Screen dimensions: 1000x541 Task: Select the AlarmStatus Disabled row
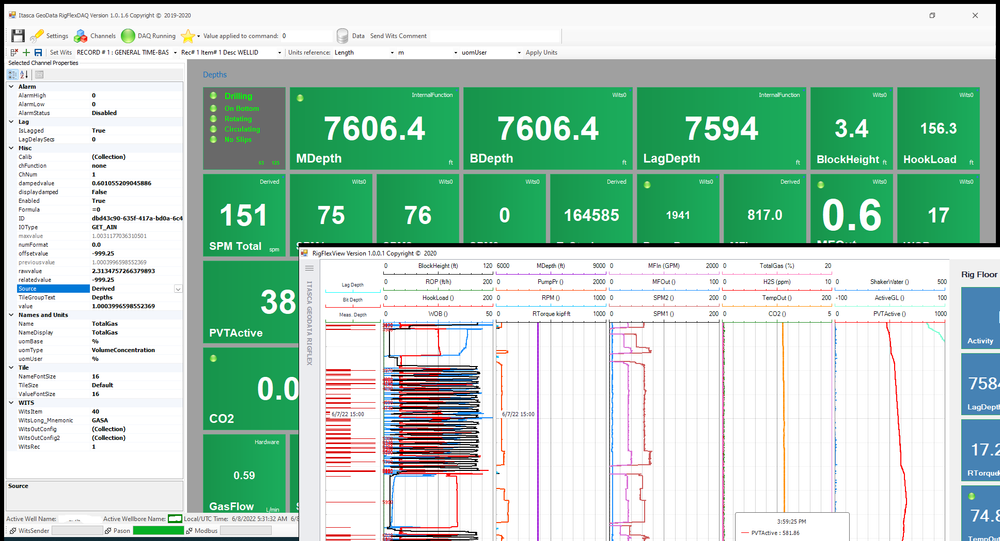[99, 113]
